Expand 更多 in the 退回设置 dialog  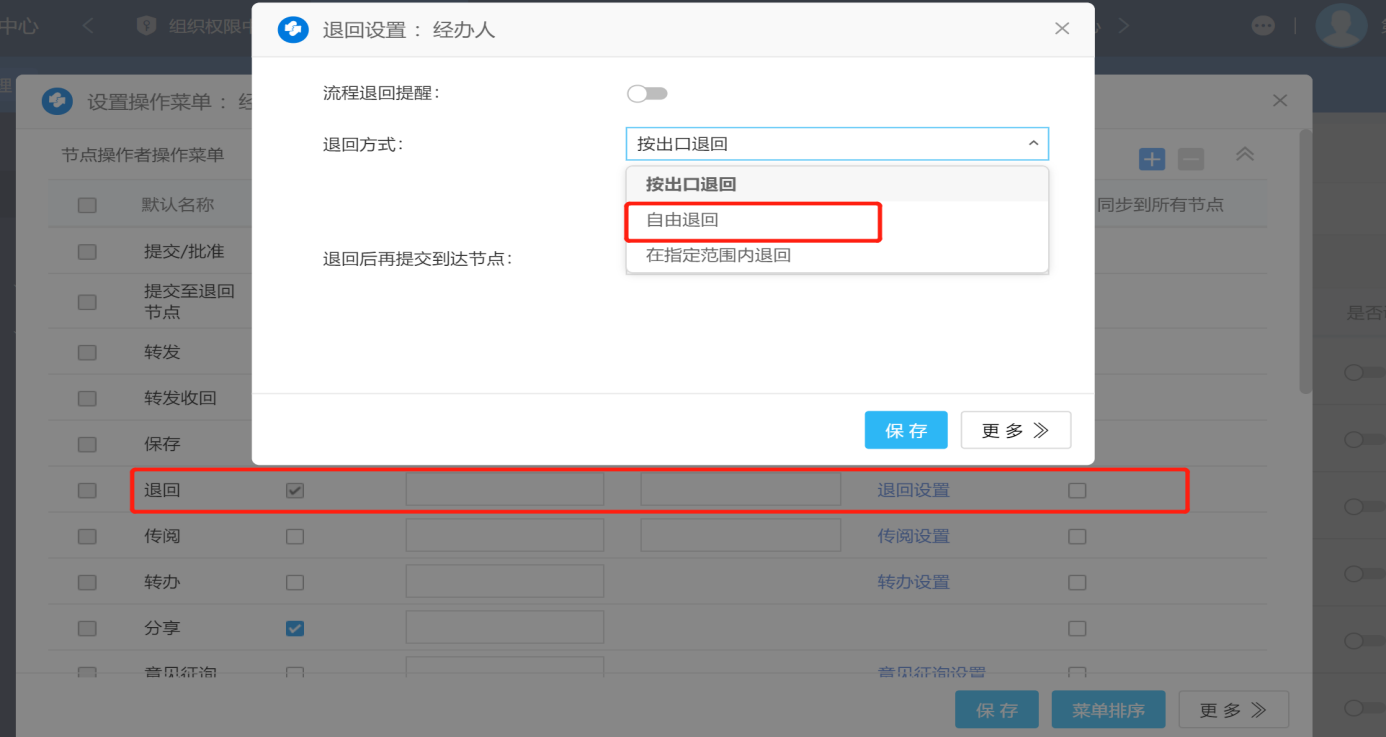[1015, 430]
